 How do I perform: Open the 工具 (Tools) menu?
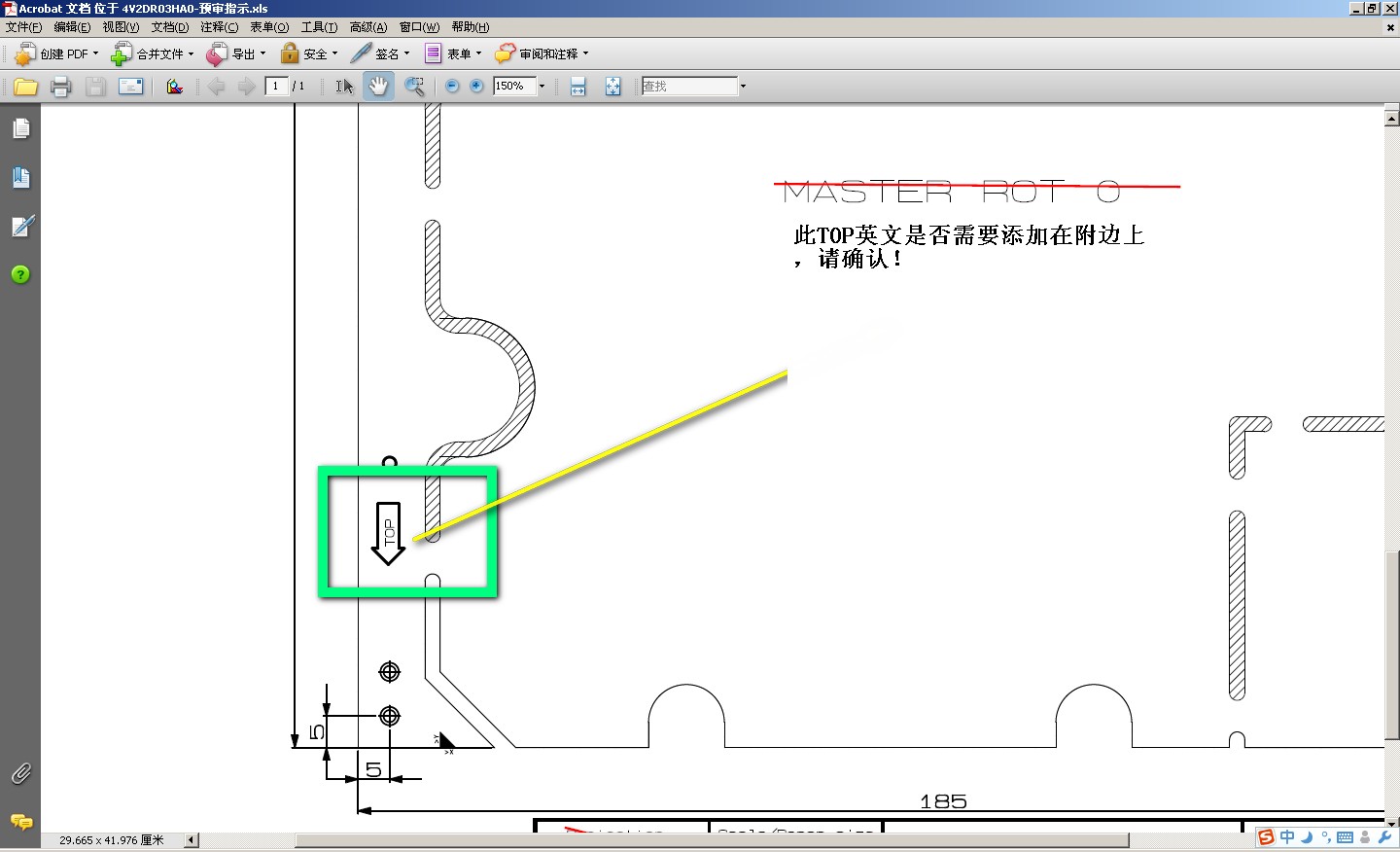319,27
